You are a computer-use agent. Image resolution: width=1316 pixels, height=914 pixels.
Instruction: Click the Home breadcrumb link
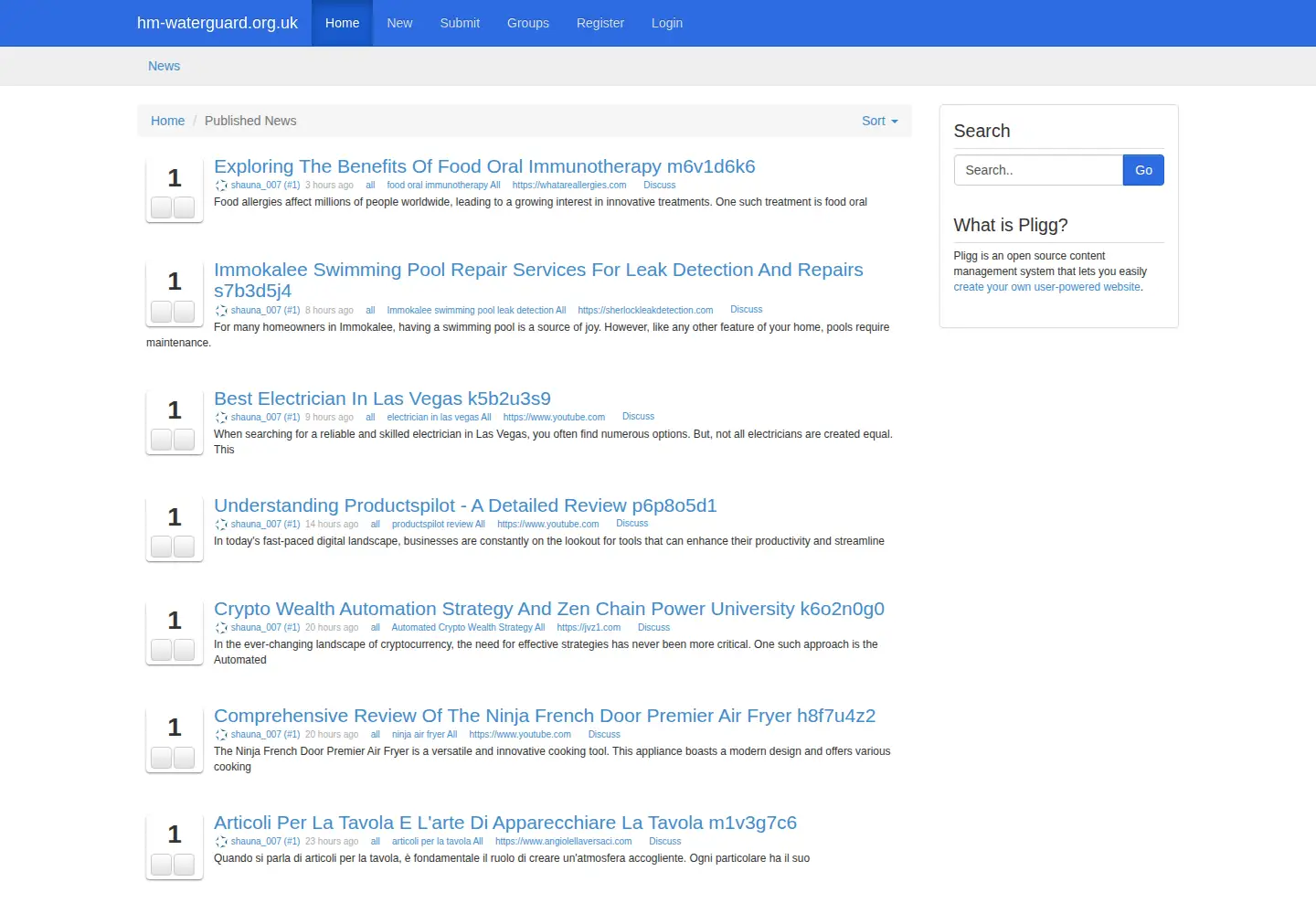pyautogui.click(x=167, y=121)
